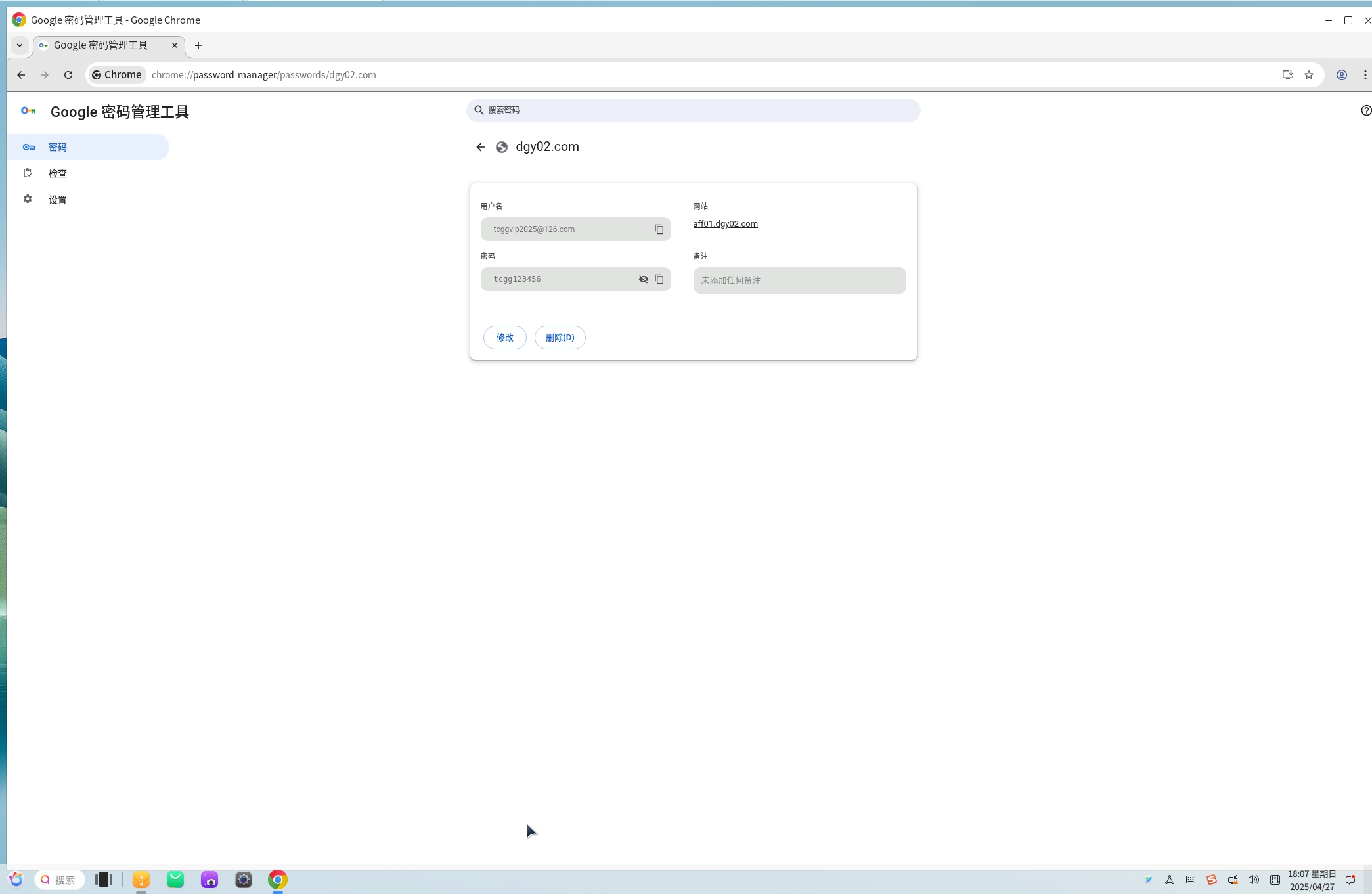Go back with arrow beside dgy02.com
This screenshot has width=1372, height=894.
tap(481, 147)
